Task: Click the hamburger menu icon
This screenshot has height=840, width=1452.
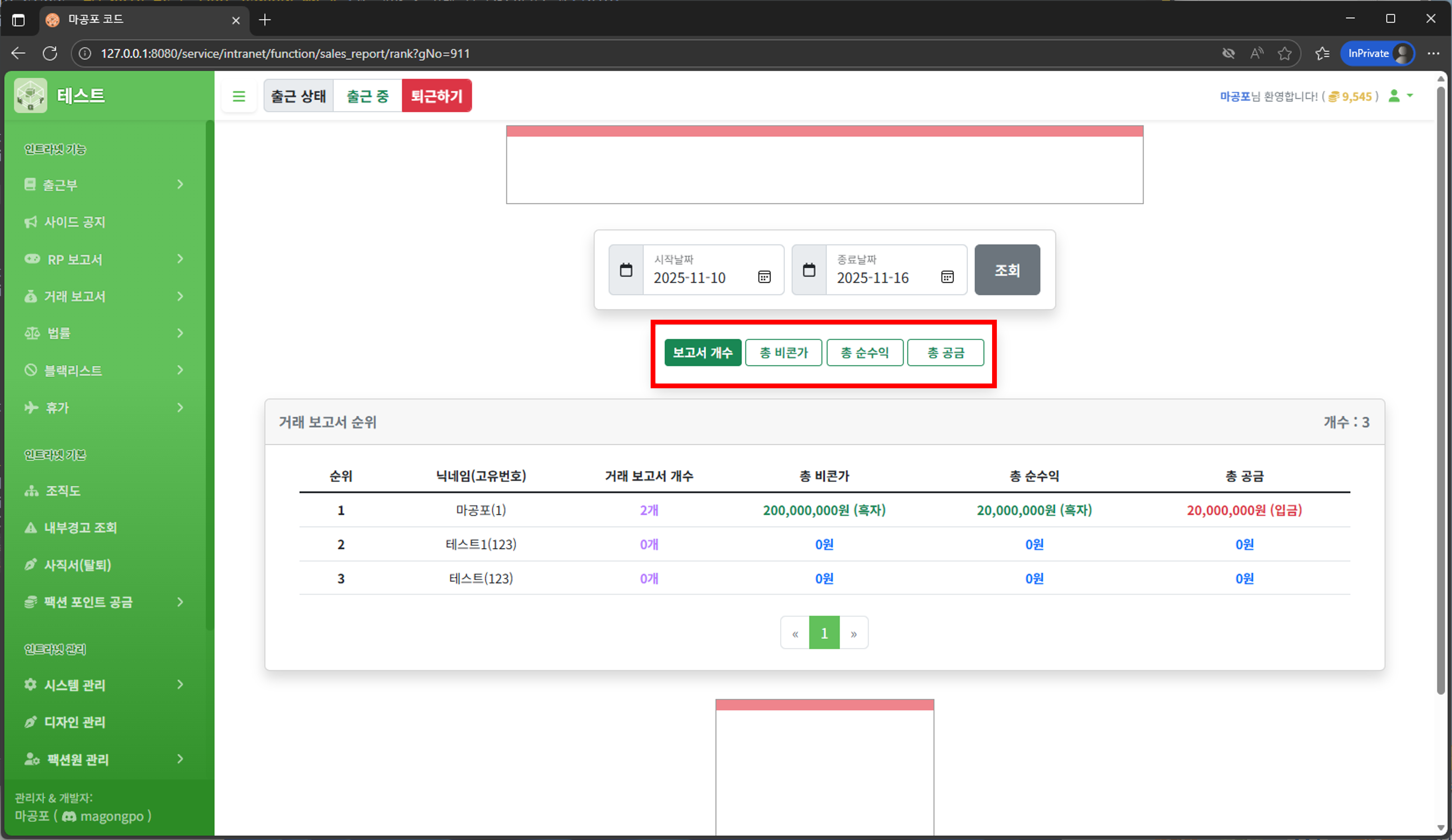Action: (239, 96)
